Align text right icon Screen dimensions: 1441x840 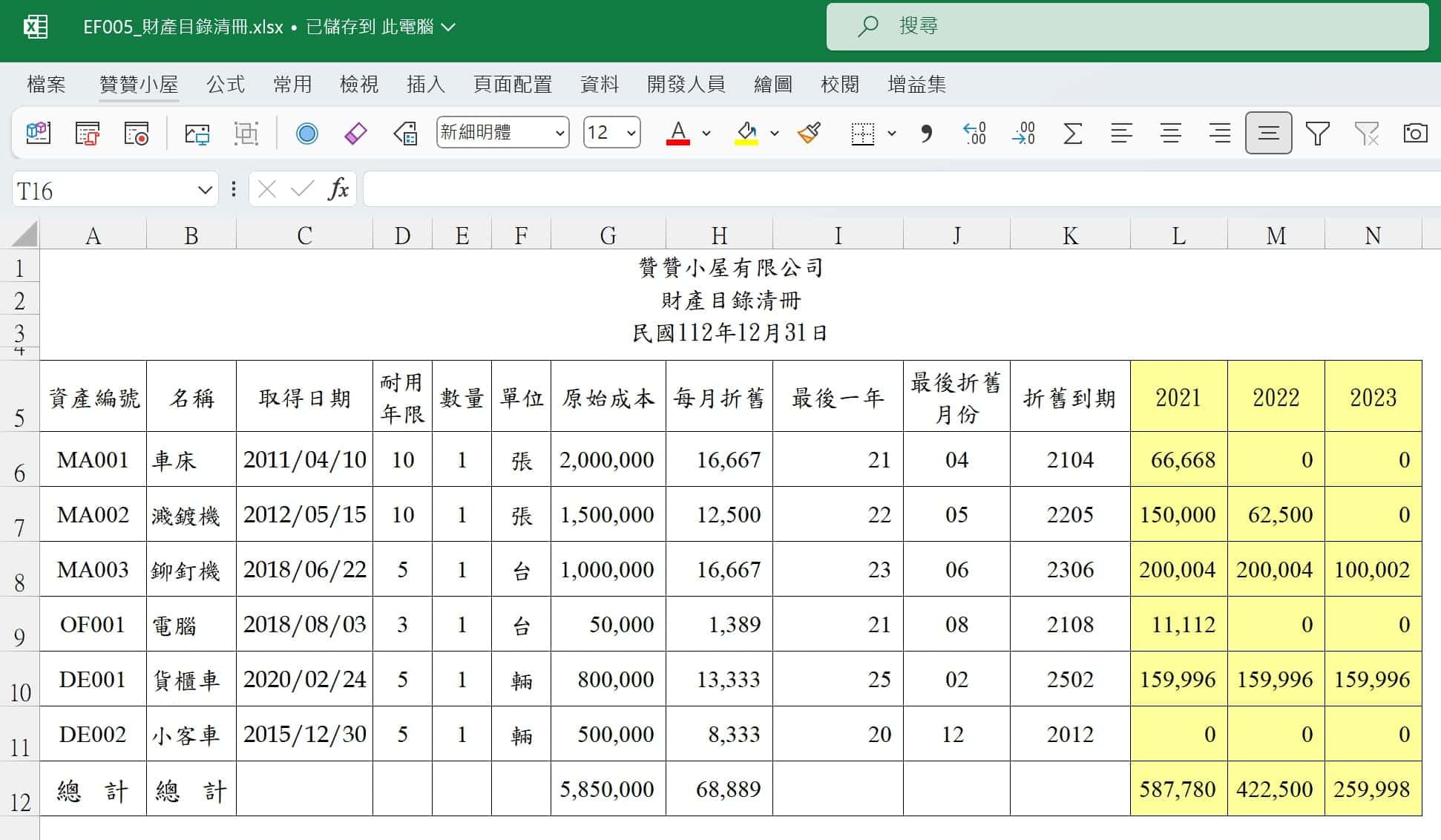click(1220, 134)
